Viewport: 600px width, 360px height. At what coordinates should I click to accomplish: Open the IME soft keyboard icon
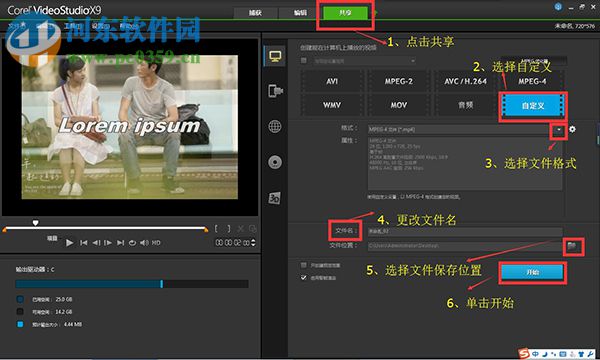563,354
